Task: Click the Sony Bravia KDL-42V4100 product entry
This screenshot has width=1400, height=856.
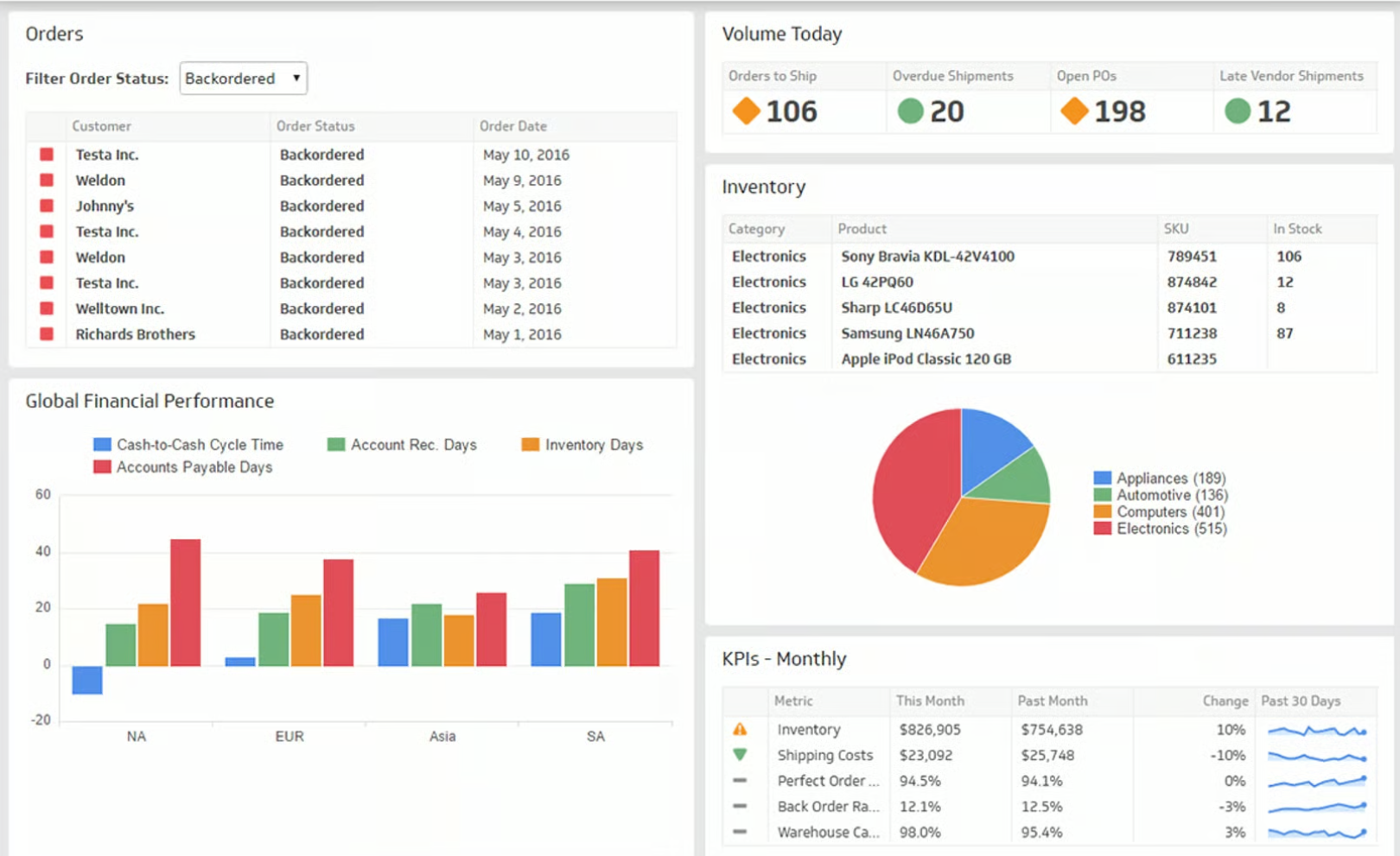Action: [x=927, y=256]
